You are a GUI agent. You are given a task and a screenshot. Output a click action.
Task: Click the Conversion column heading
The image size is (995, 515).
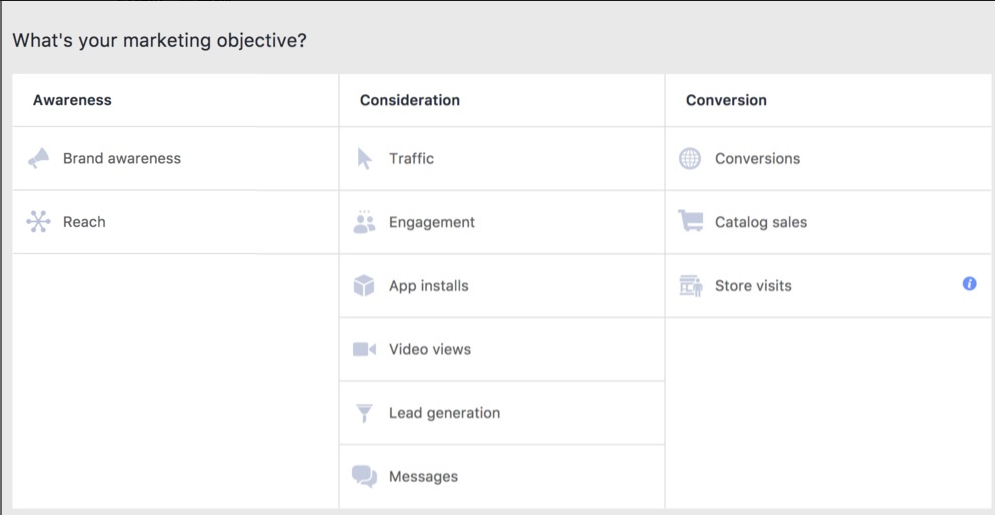pyautogui.click(x=726, y=100)
